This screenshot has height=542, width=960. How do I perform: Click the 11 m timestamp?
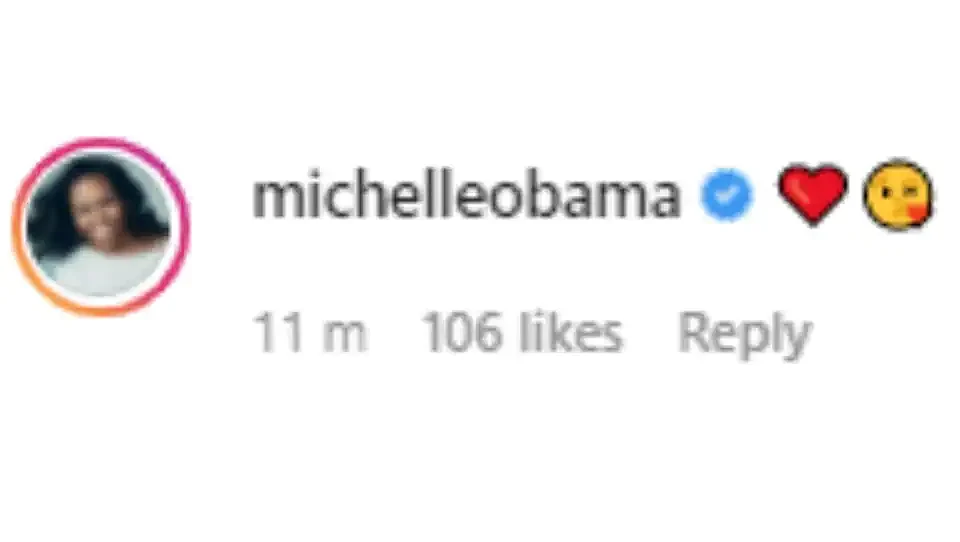click(x=310, y=333)
